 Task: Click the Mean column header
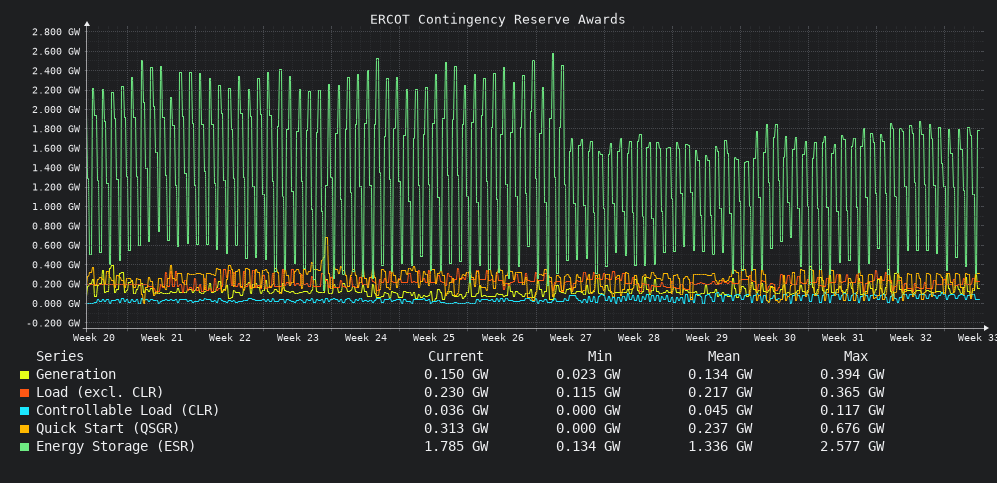point(724,357)
